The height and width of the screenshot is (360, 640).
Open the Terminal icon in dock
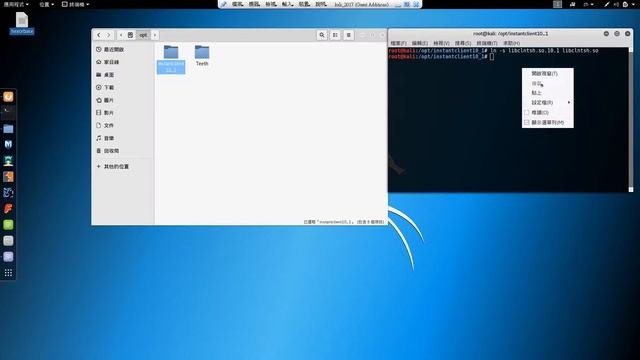pos(8,113)
